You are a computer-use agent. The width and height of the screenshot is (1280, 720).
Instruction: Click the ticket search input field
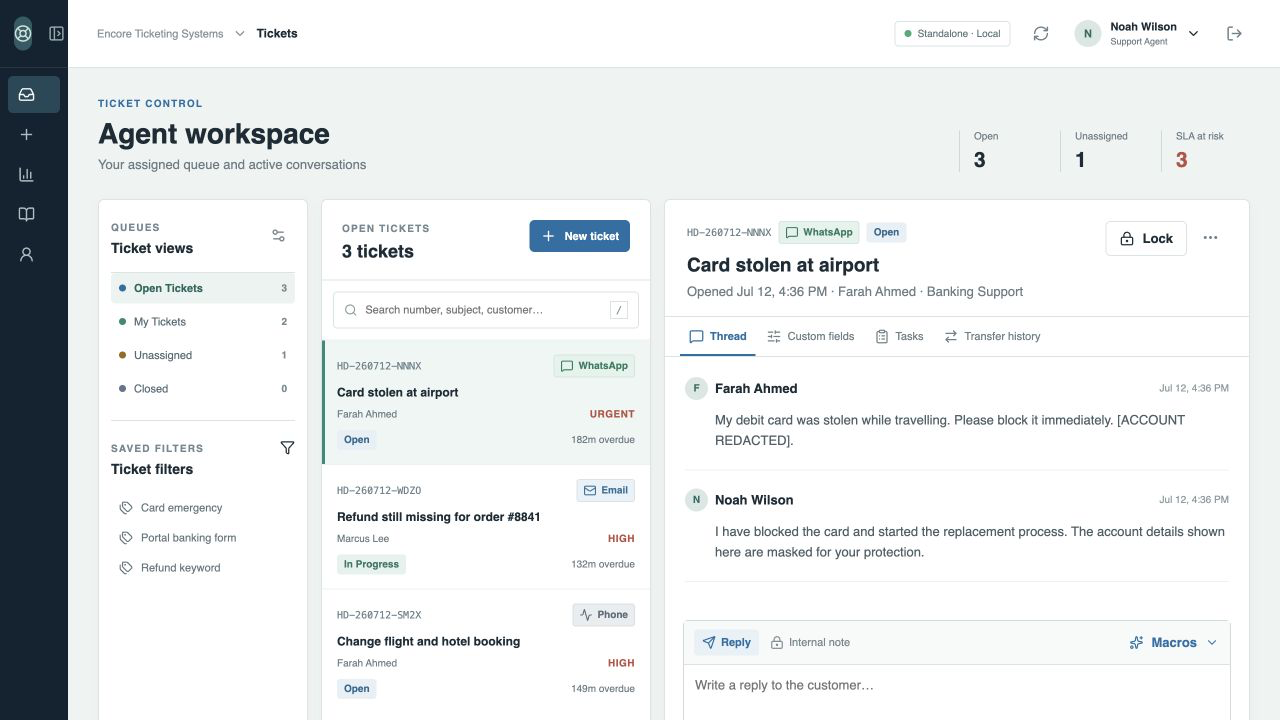(486, 310)
